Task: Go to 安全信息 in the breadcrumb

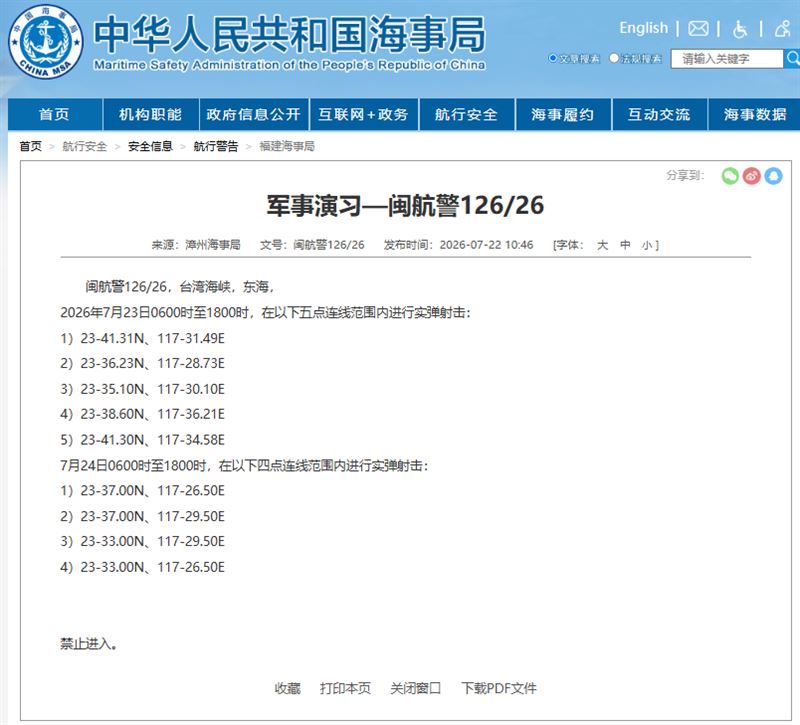Action: tap(150, 146)
